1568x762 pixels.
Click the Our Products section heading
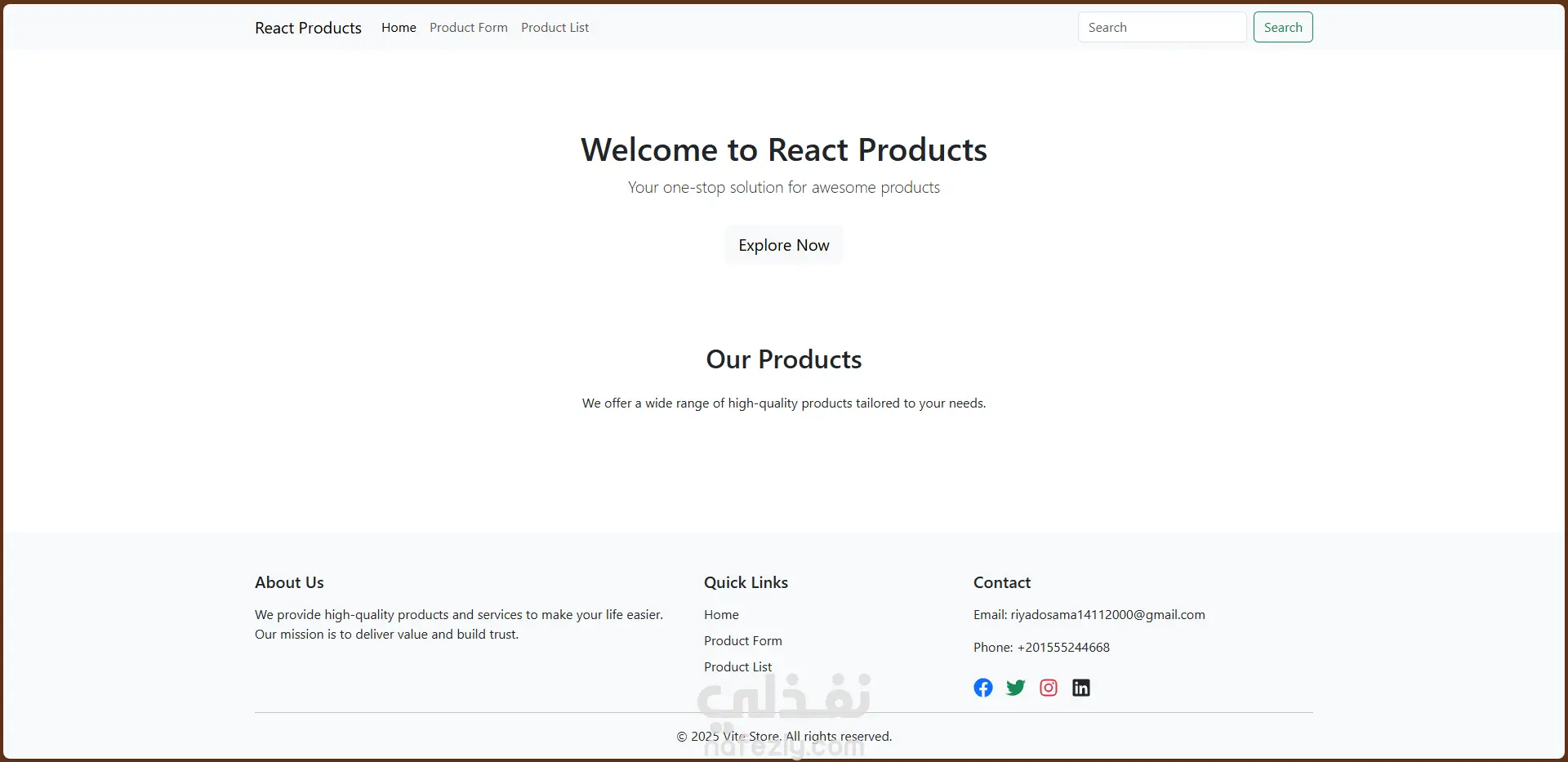point(784,359)
